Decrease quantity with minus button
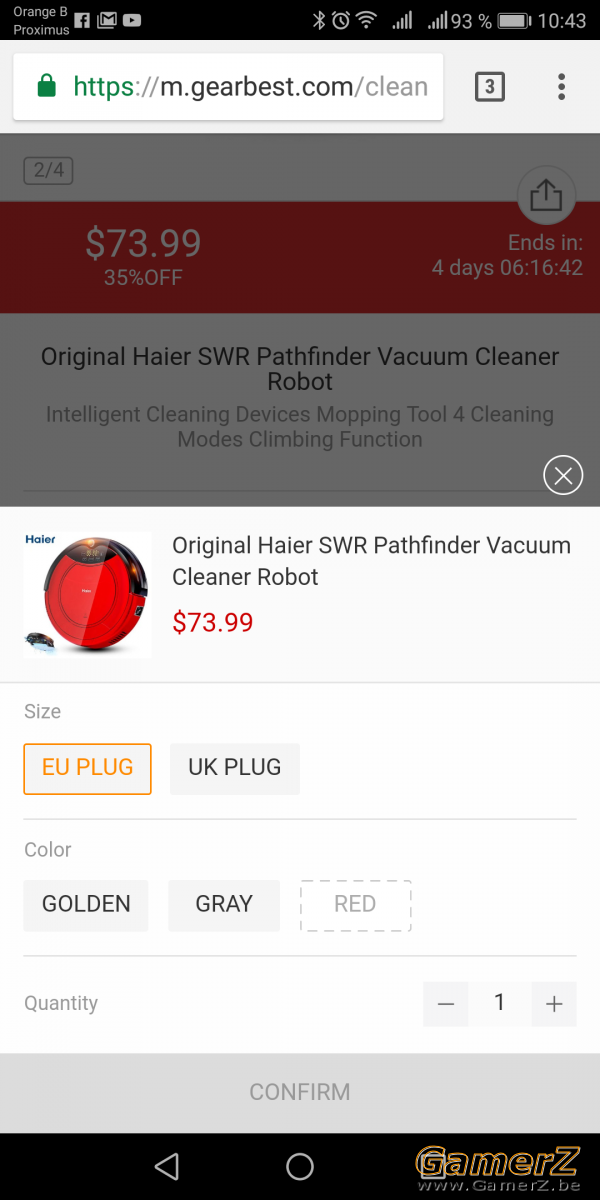The width and height of the screenshot is (600, 1200). (x=446, y=1004)
